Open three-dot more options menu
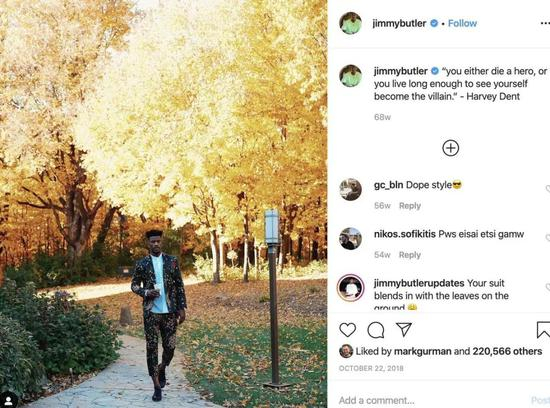Viewport: 550px width, 408px height. (545, 23)
